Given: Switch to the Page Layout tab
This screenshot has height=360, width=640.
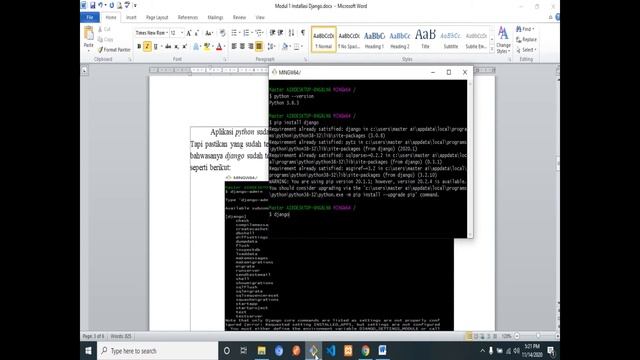Looking at the screenshot, I should pyautogui.click(x=157, y=18).
